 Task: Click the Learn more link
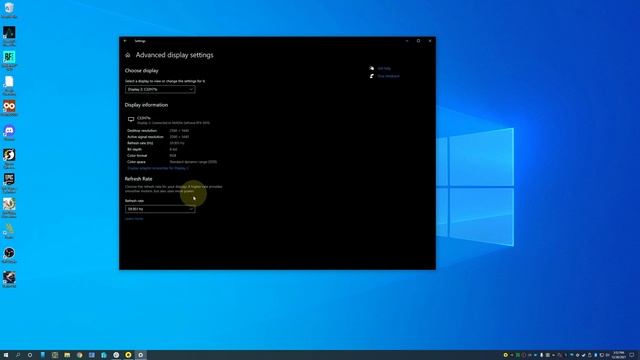[134, 219]
